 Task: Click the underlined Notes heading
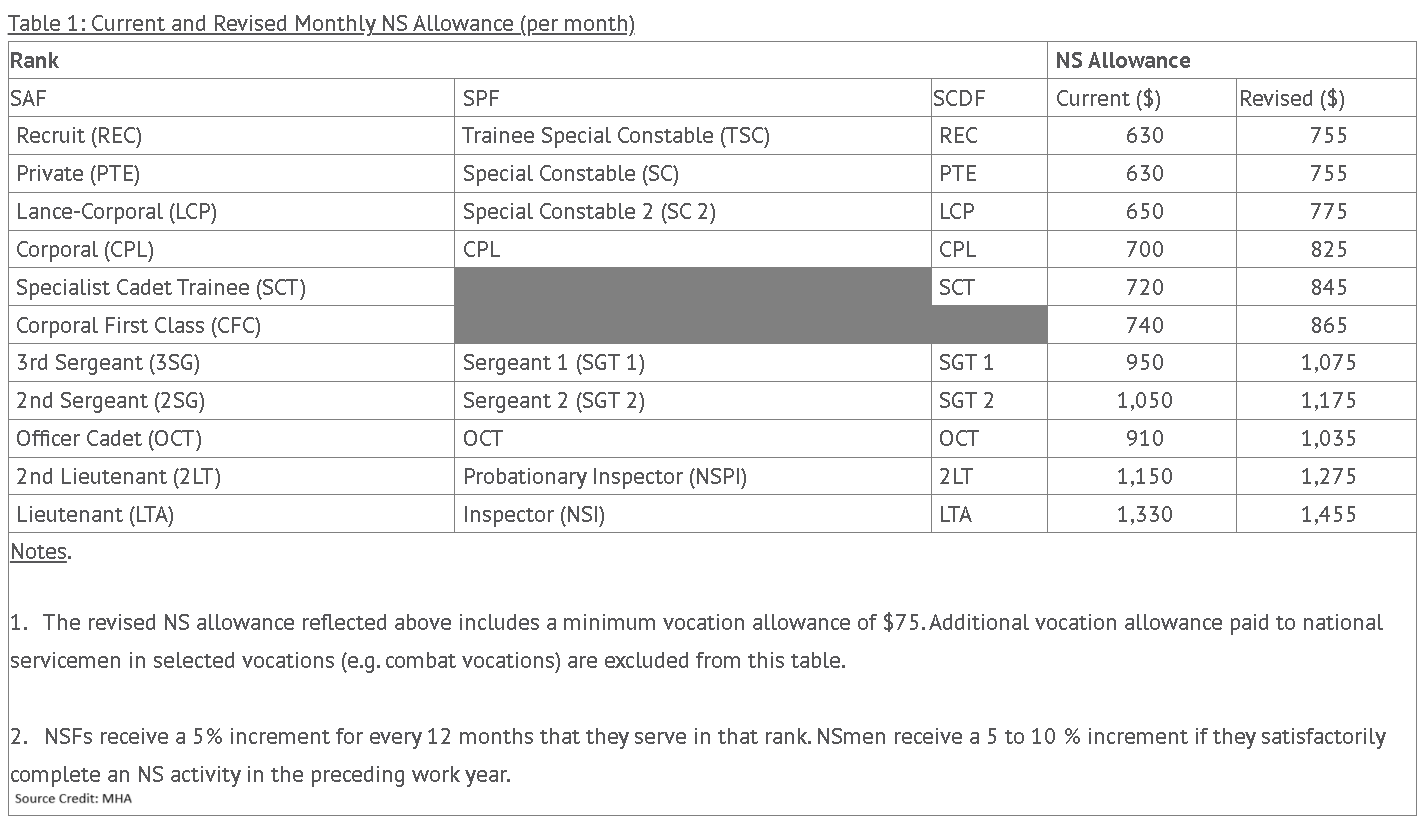[40, 551]
